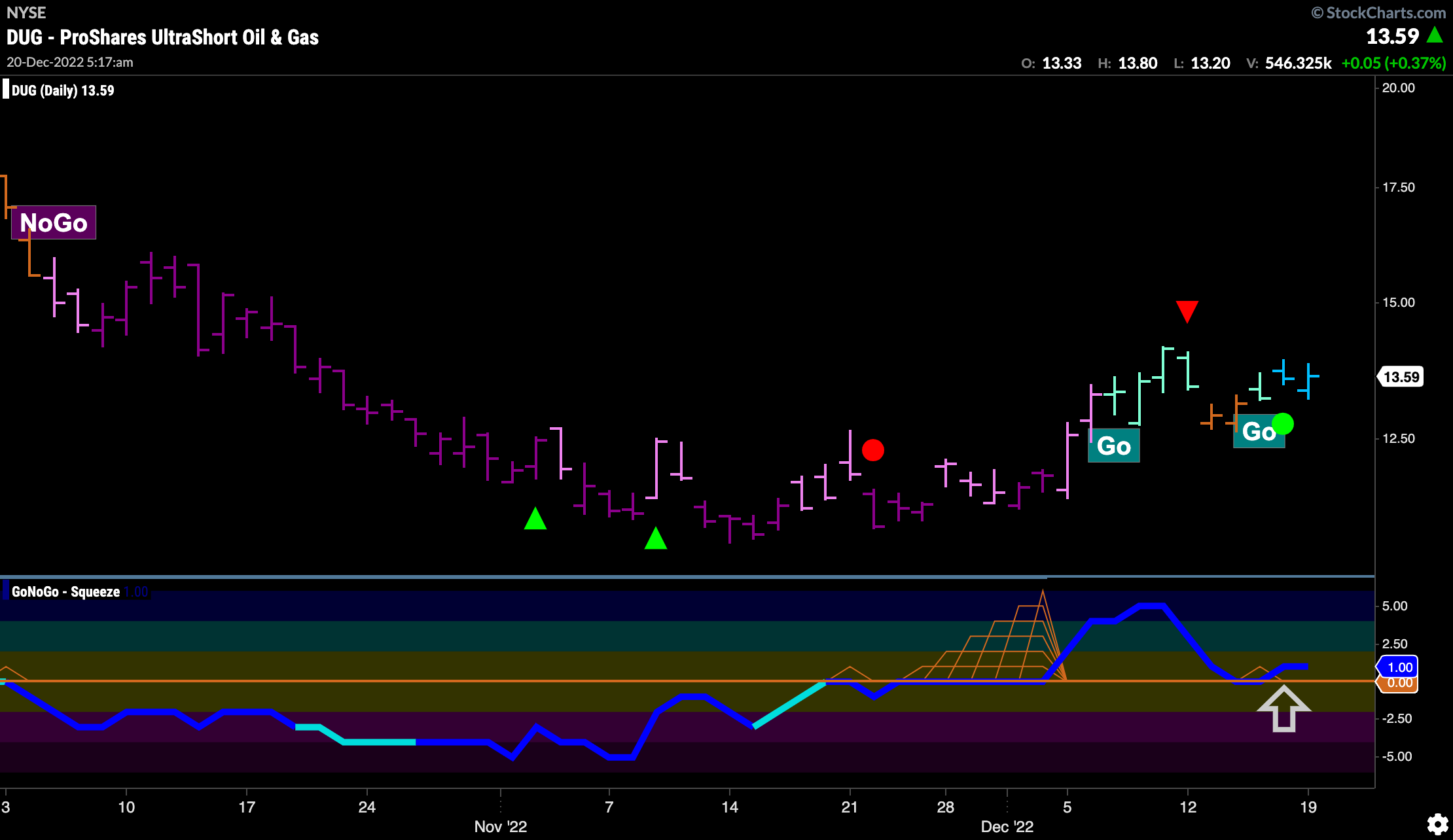The image size is (1453, 840).
Task: Select the second Go label near Dec 15
Action: pyautogui.click(x=1259, y=431)
